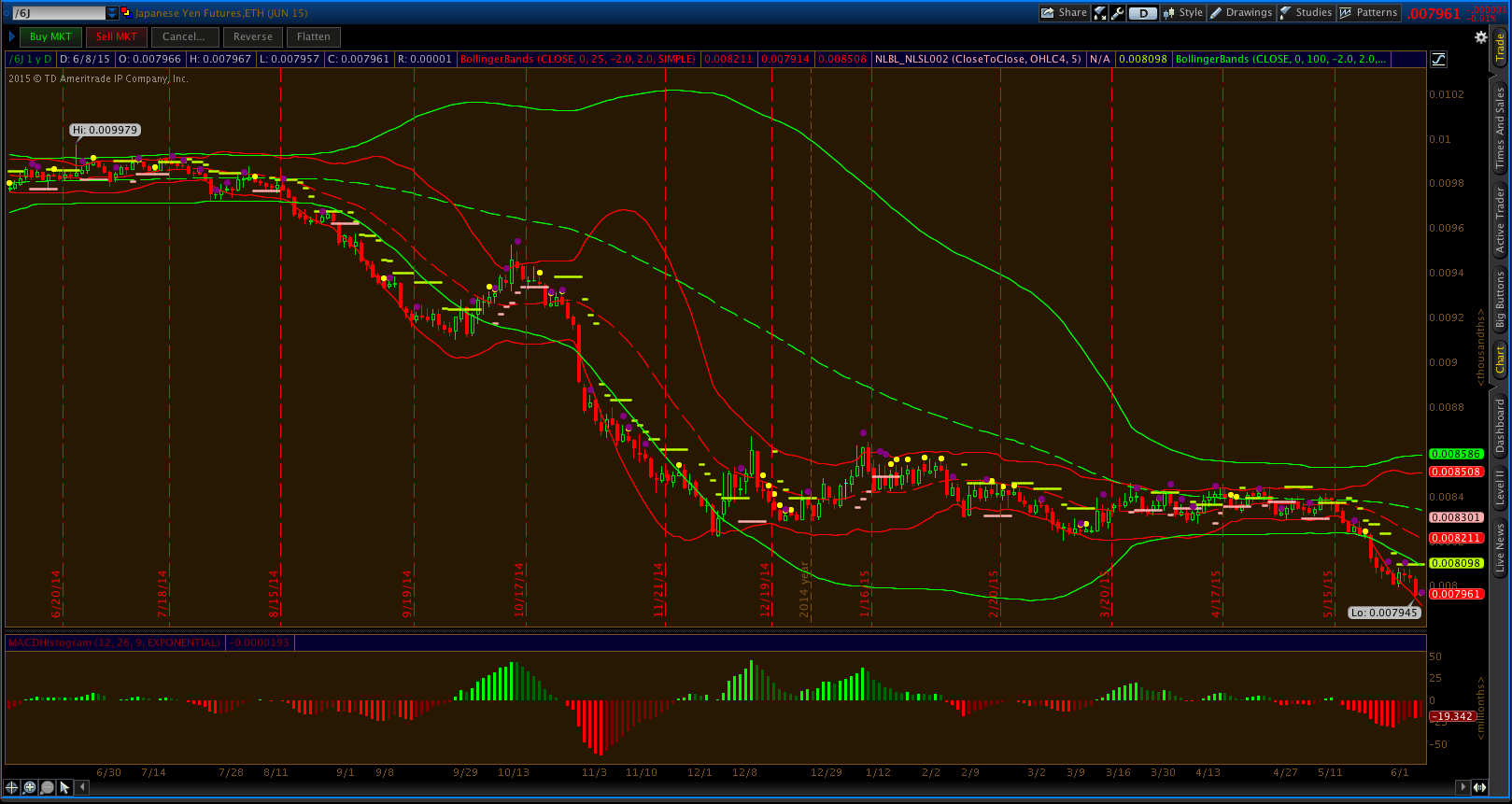Click the Sell MKT button
The height and width of the screenshot is (804, 1512).
pos(117,36)
